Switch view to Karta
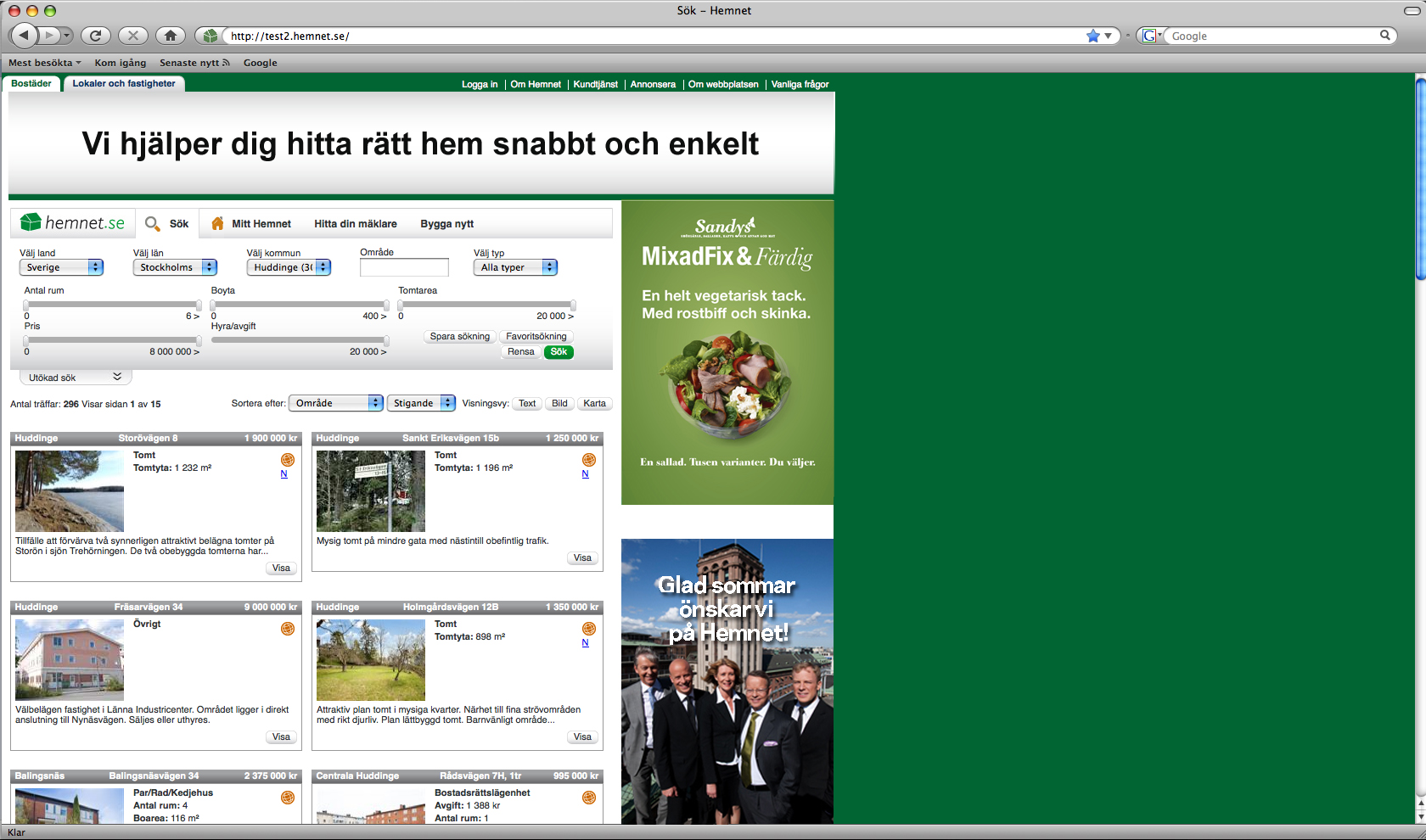Viewport: 1426px width, 840px height. 595,403
